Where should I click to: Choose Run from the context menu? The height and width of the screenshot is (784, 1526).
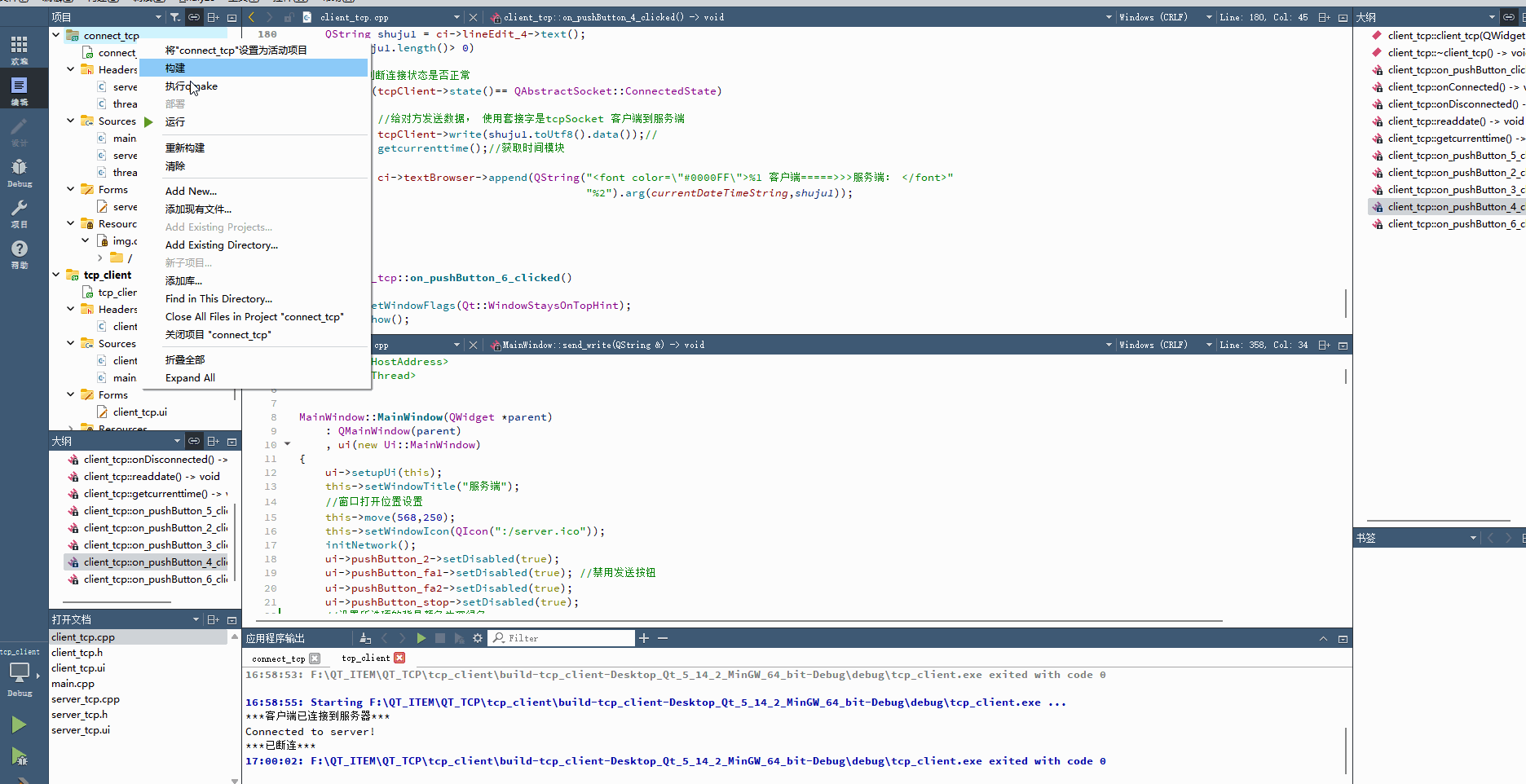(x=254, y=122)
